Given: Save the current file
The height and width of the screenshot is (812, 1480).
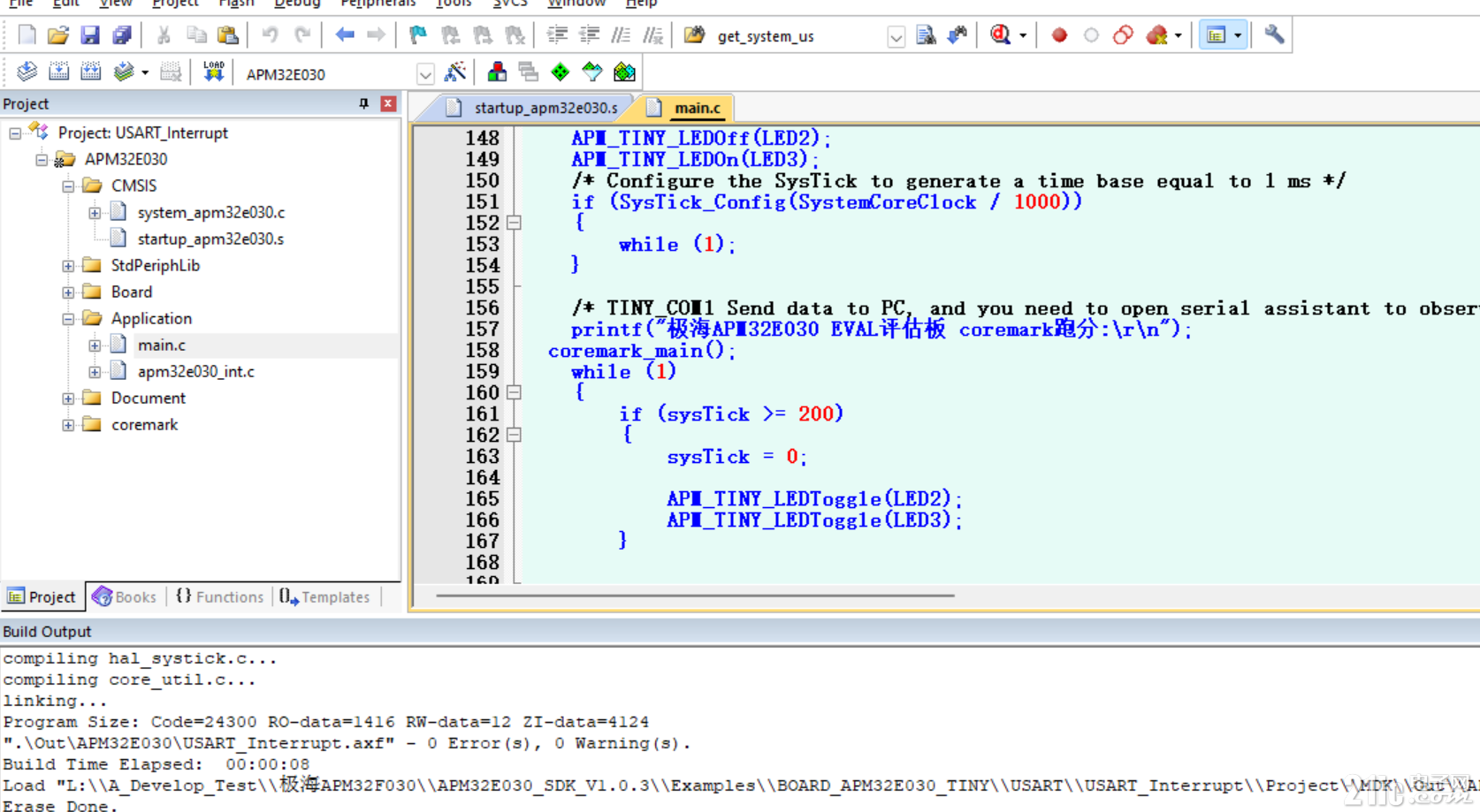Looking at the screenshot, I should click(90, 35).
